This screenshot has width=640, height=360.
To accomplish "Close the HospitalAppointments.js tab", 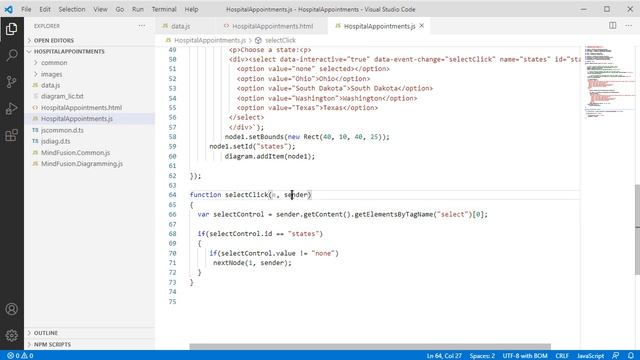I will point(422,26).
